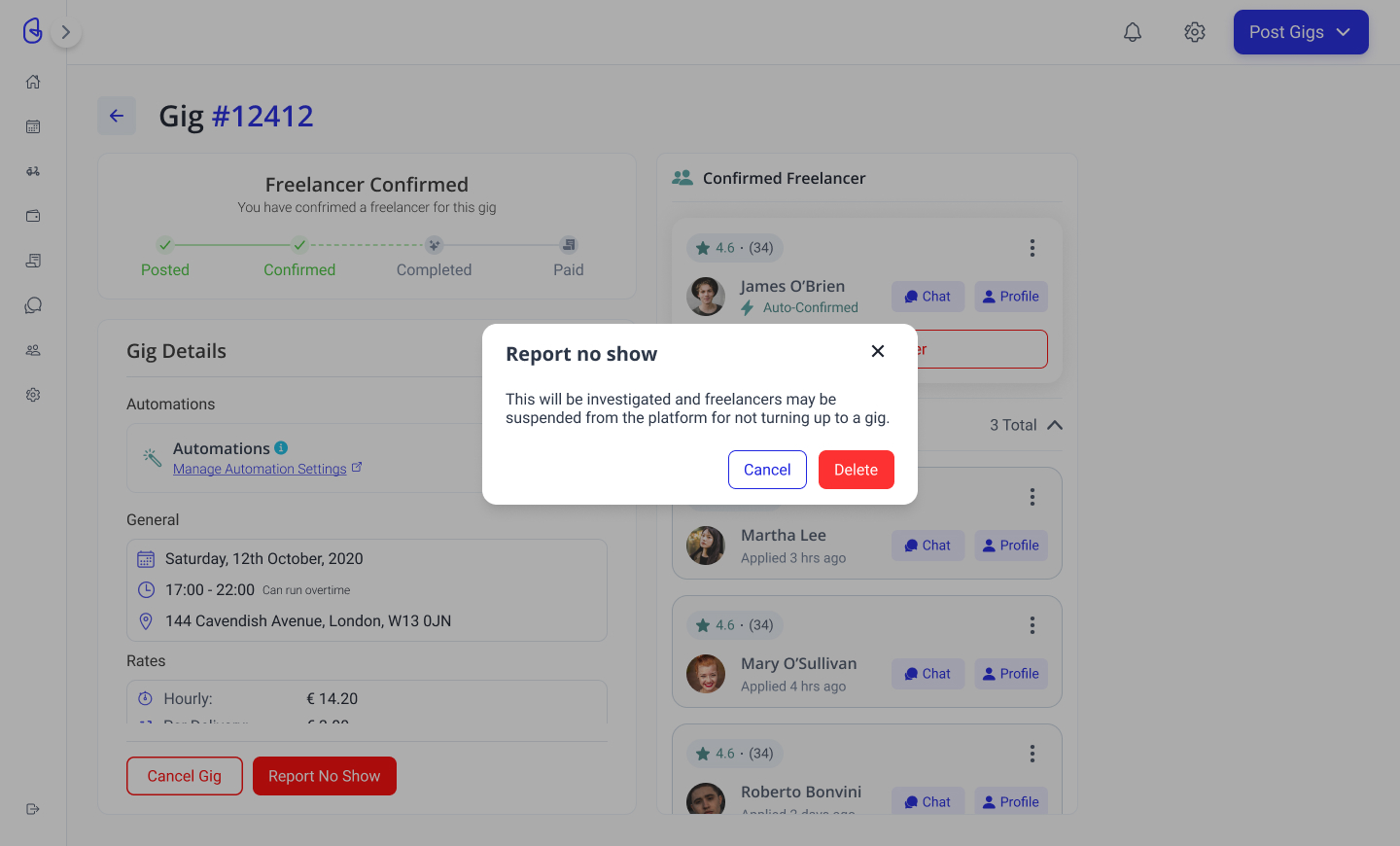The height and width of the screenshot is (846, 1400).
Task: Click logout icon at sidebar bottom
Action: pos(33,809)
